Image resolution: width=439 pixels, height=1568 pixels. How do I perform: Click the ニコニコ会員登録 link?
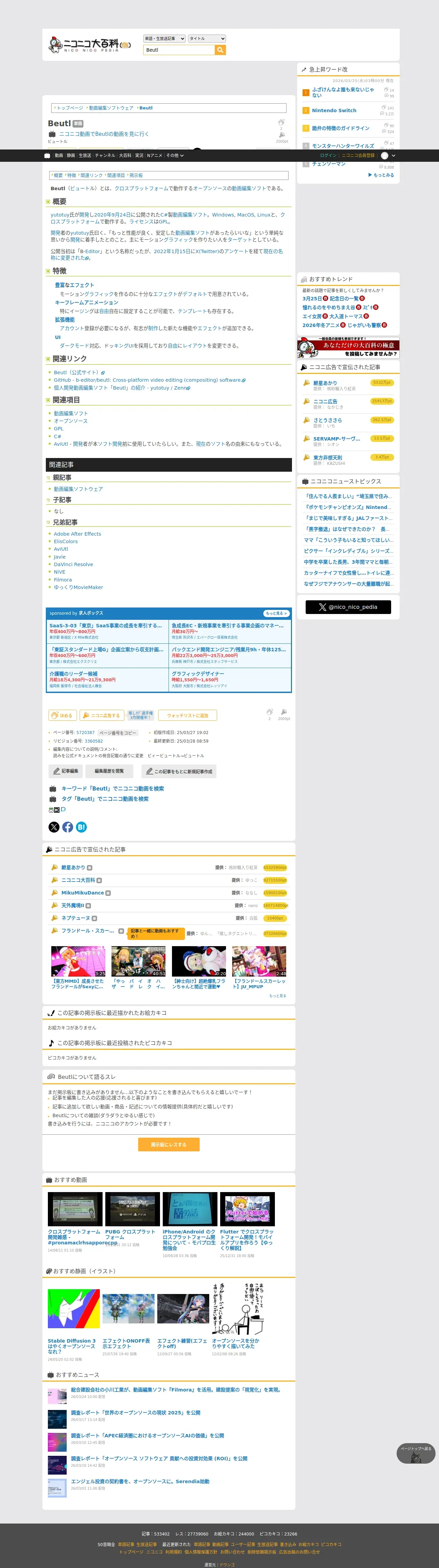[358, 155]
